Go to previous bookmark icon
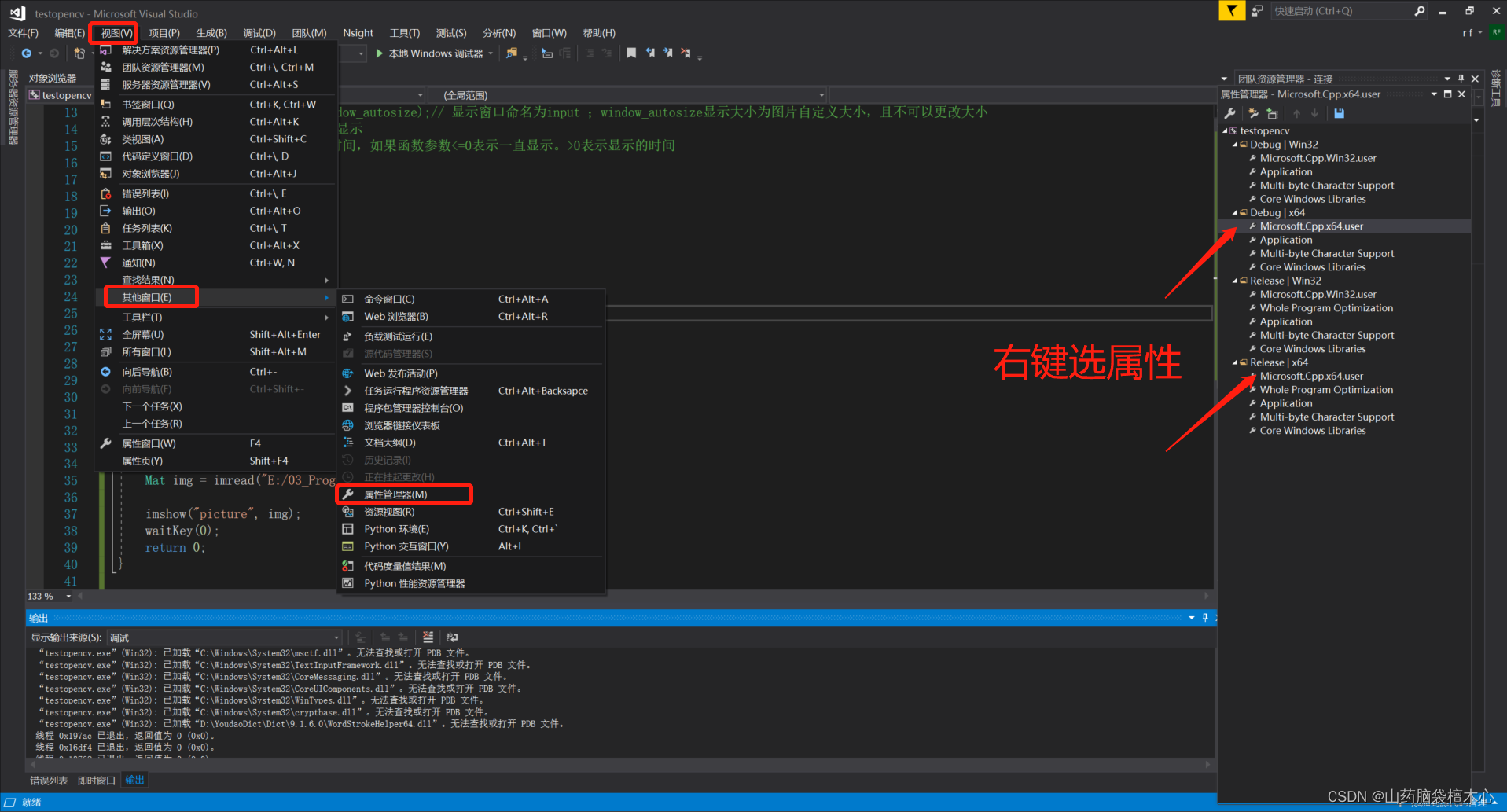The width and height of the screenshot is (1507, 812). click(x=650, y=53)
